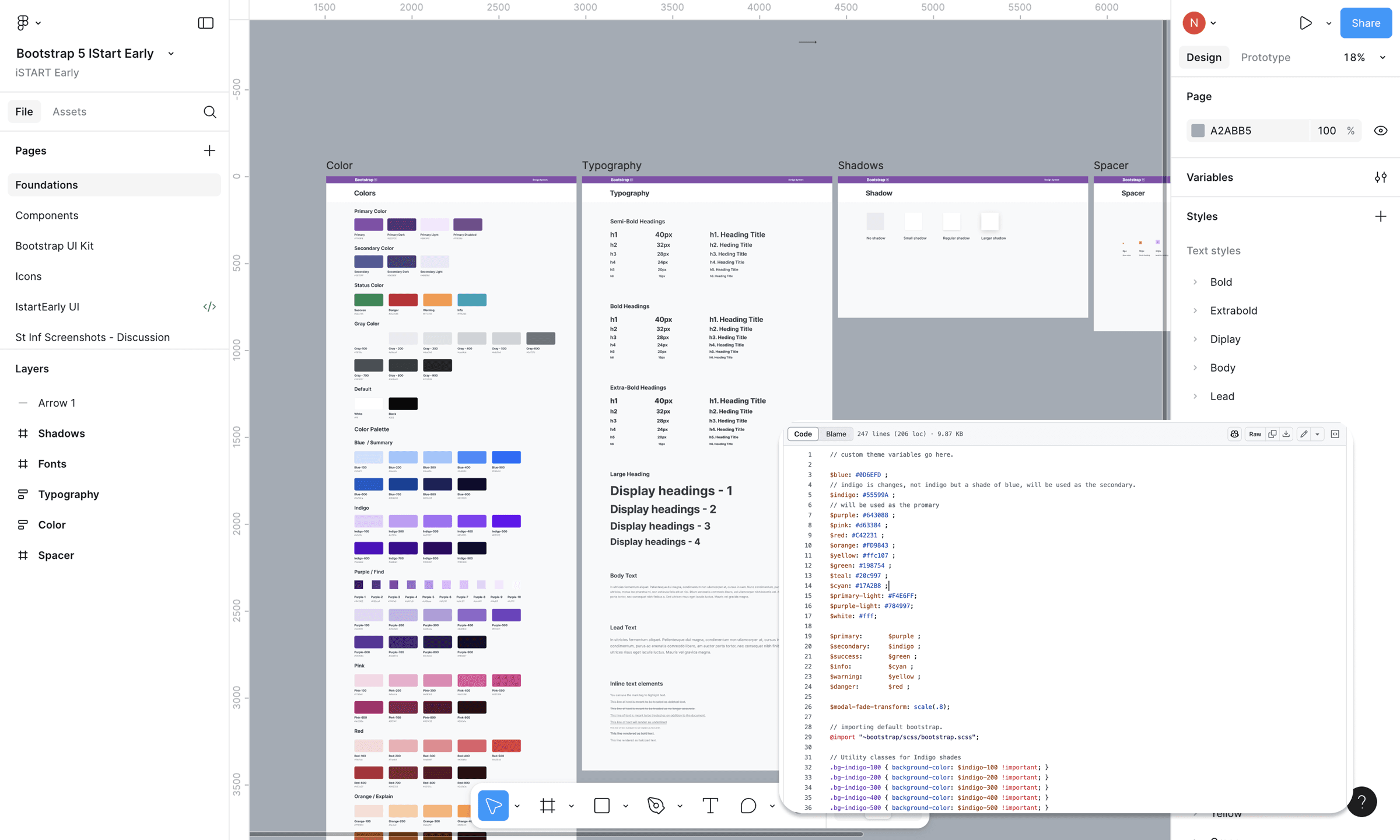Image resolution: width=1400 pixels, height=840 pixels.
Task: Download the raw file in the code viewer
Action: 1286,434
